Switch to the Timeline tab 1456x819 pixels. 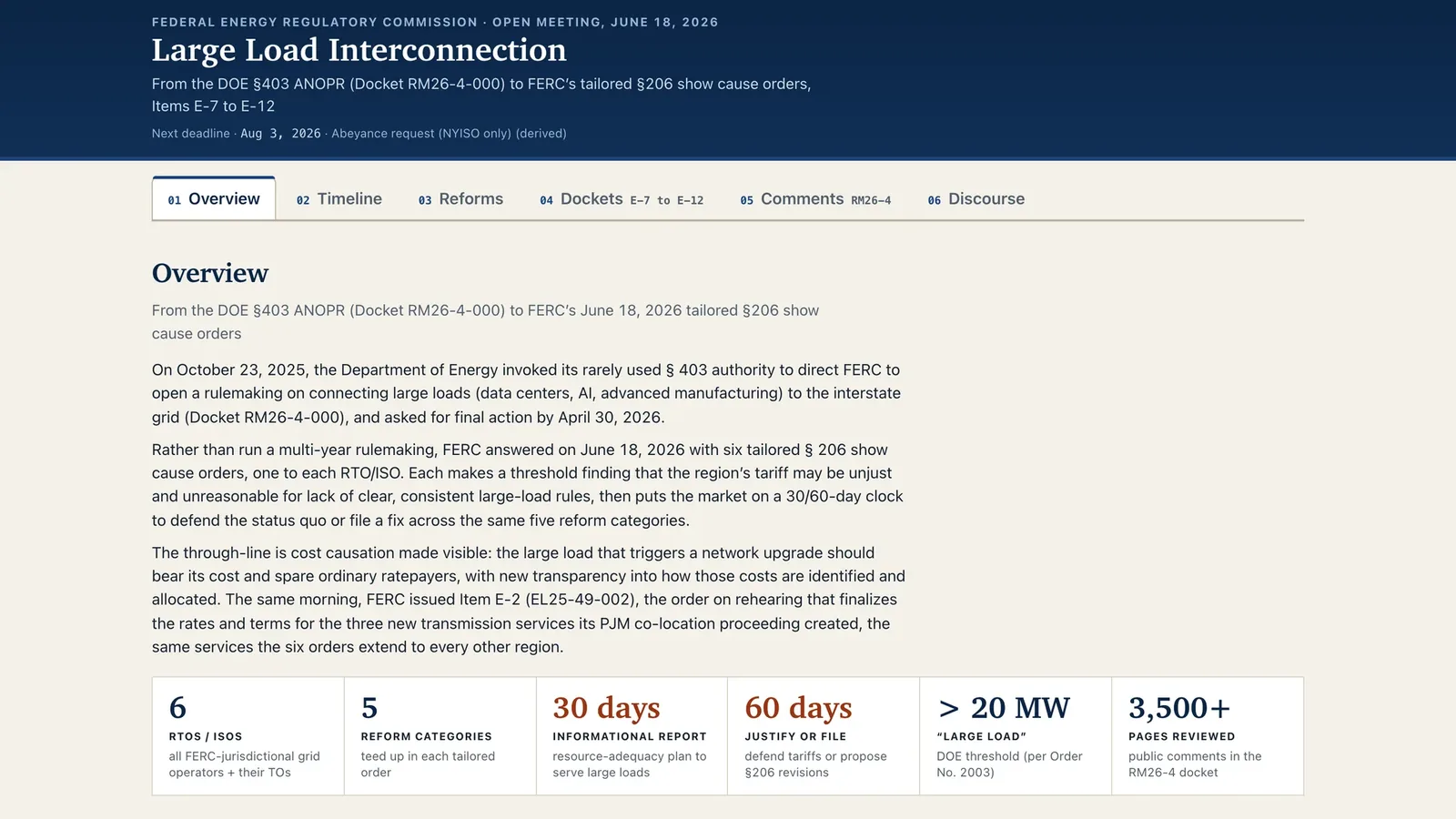pyautogui.click(x=339, y=198)
